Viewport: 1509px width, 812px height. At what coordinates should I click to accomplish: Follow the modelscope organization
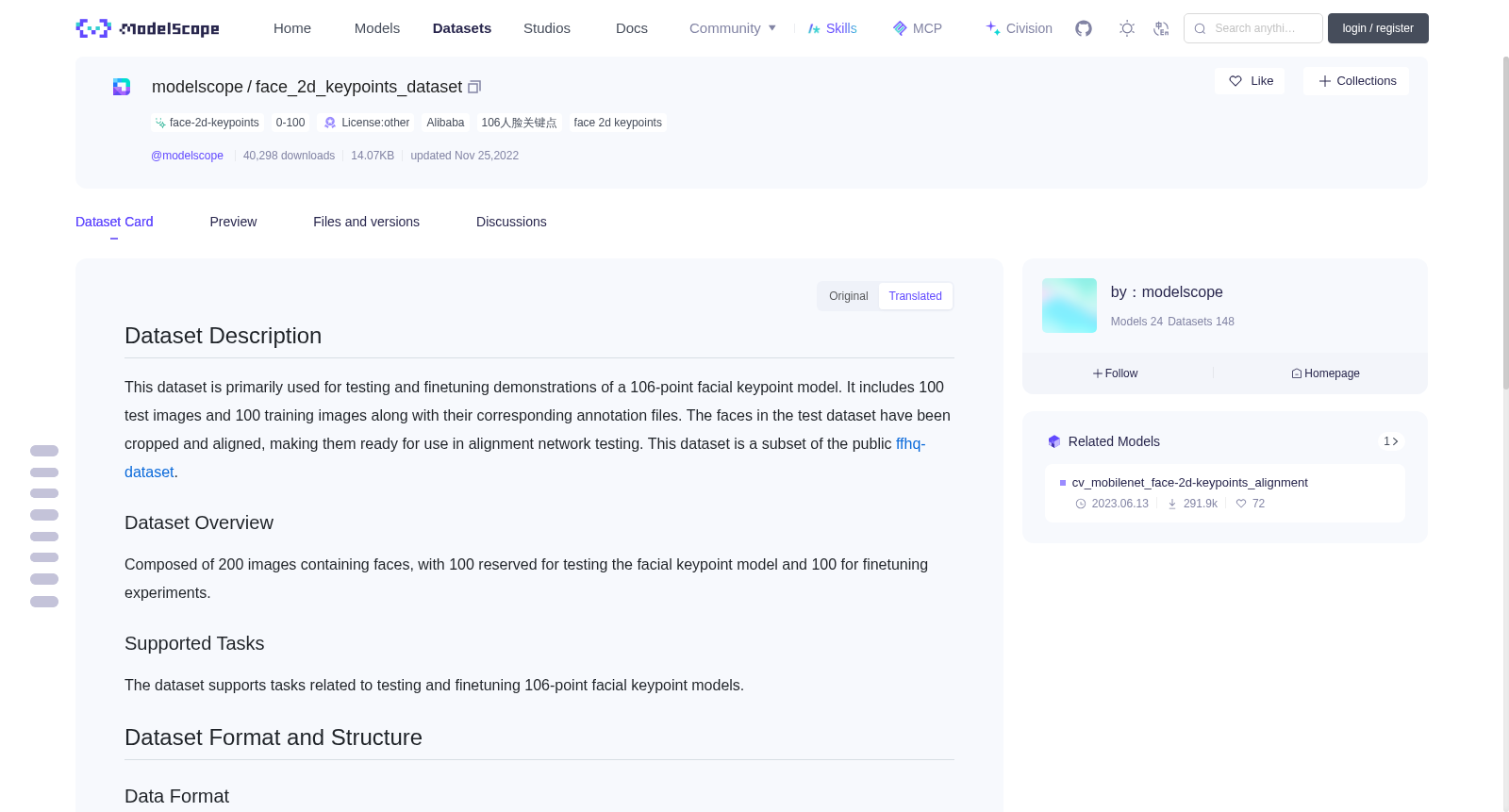tap(1116, 373)
